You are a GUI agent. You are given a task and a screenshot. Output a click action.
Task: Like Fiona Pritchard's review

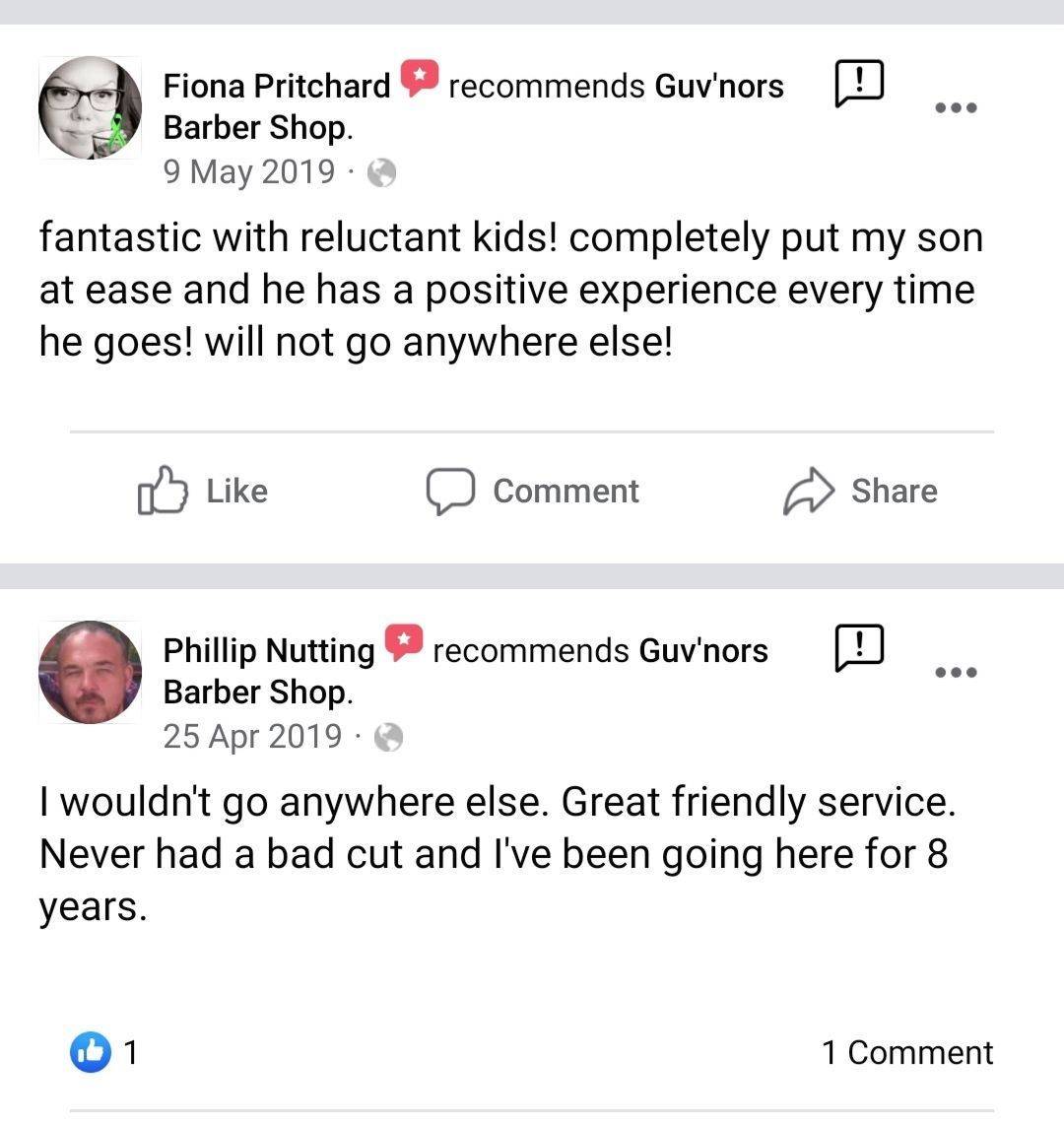click(x=204, y=491)
